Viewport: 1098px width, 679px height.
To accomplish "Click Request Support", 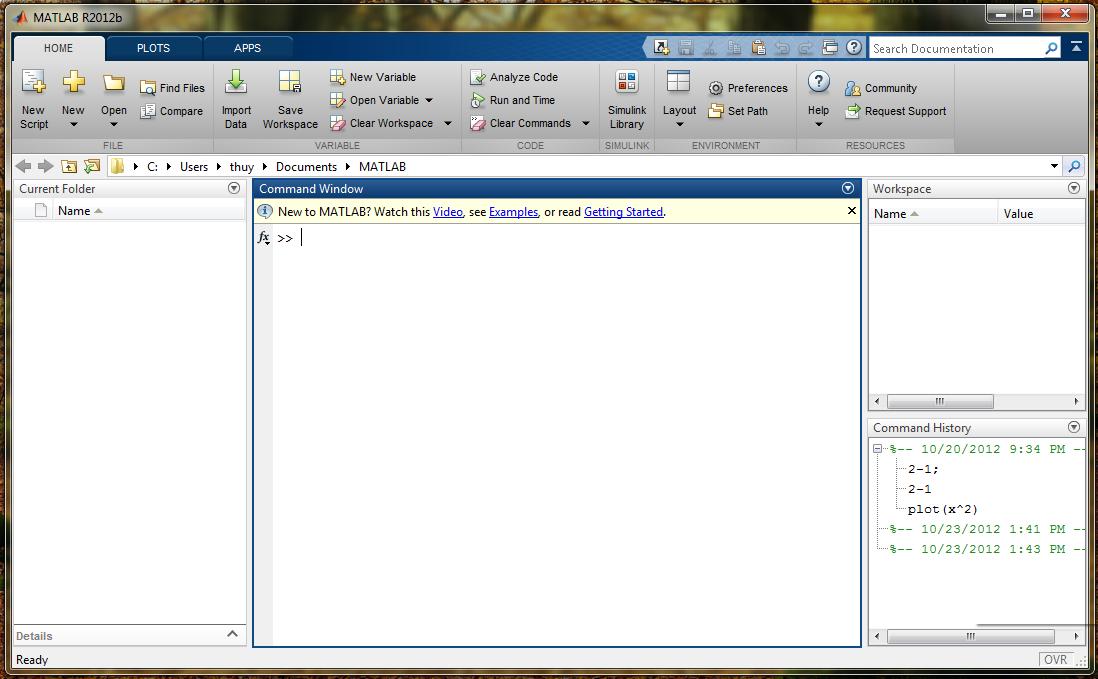I will 896,111.
